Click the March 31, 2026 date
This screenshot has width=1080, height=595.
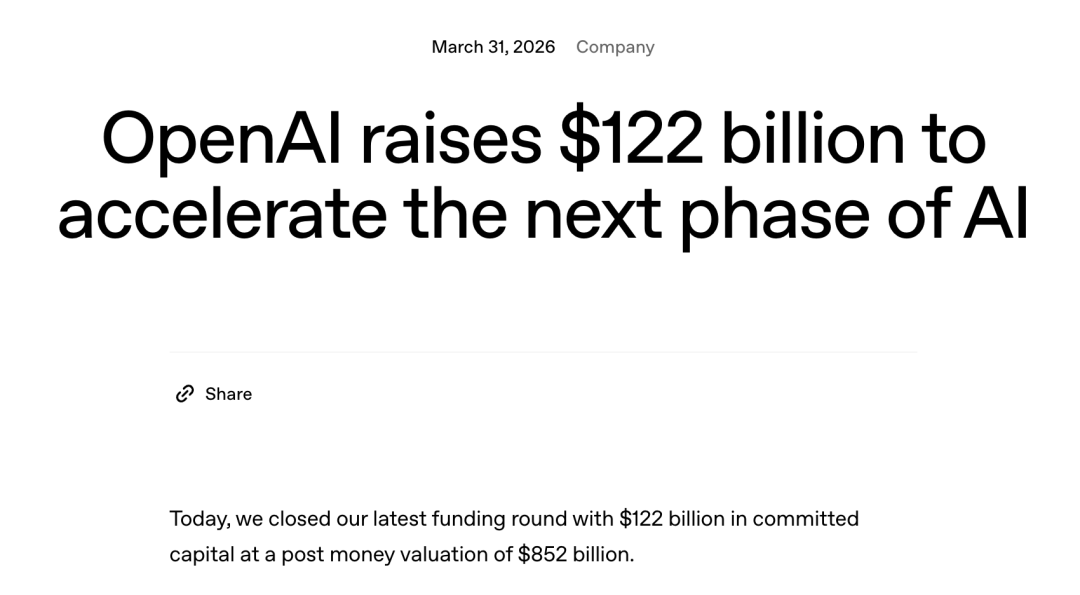tap(493, 47)
